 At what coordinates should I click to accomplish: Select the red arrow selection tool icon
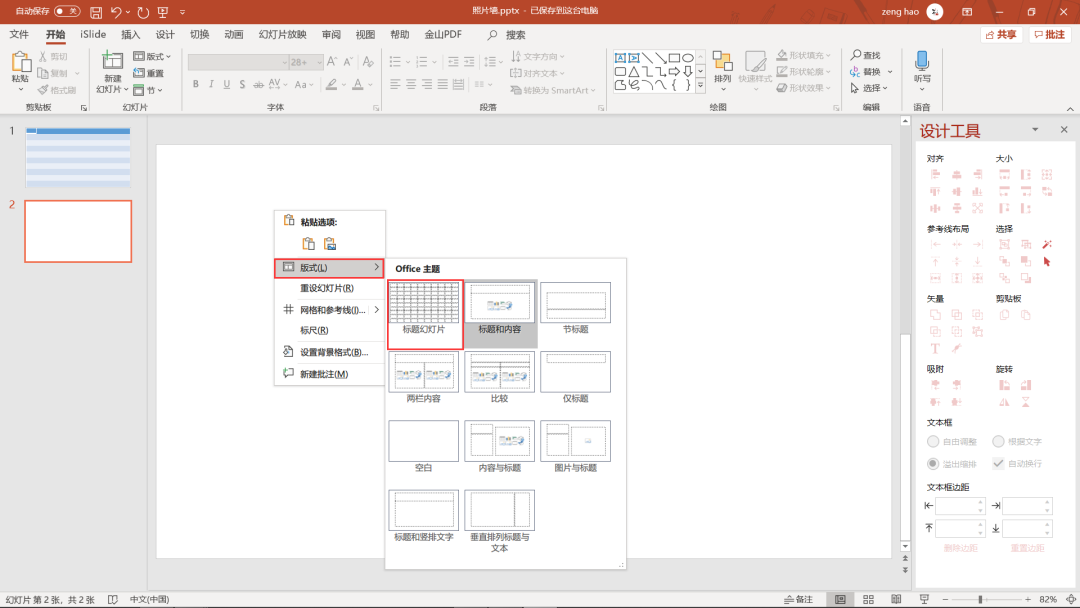coord(1047,261)
